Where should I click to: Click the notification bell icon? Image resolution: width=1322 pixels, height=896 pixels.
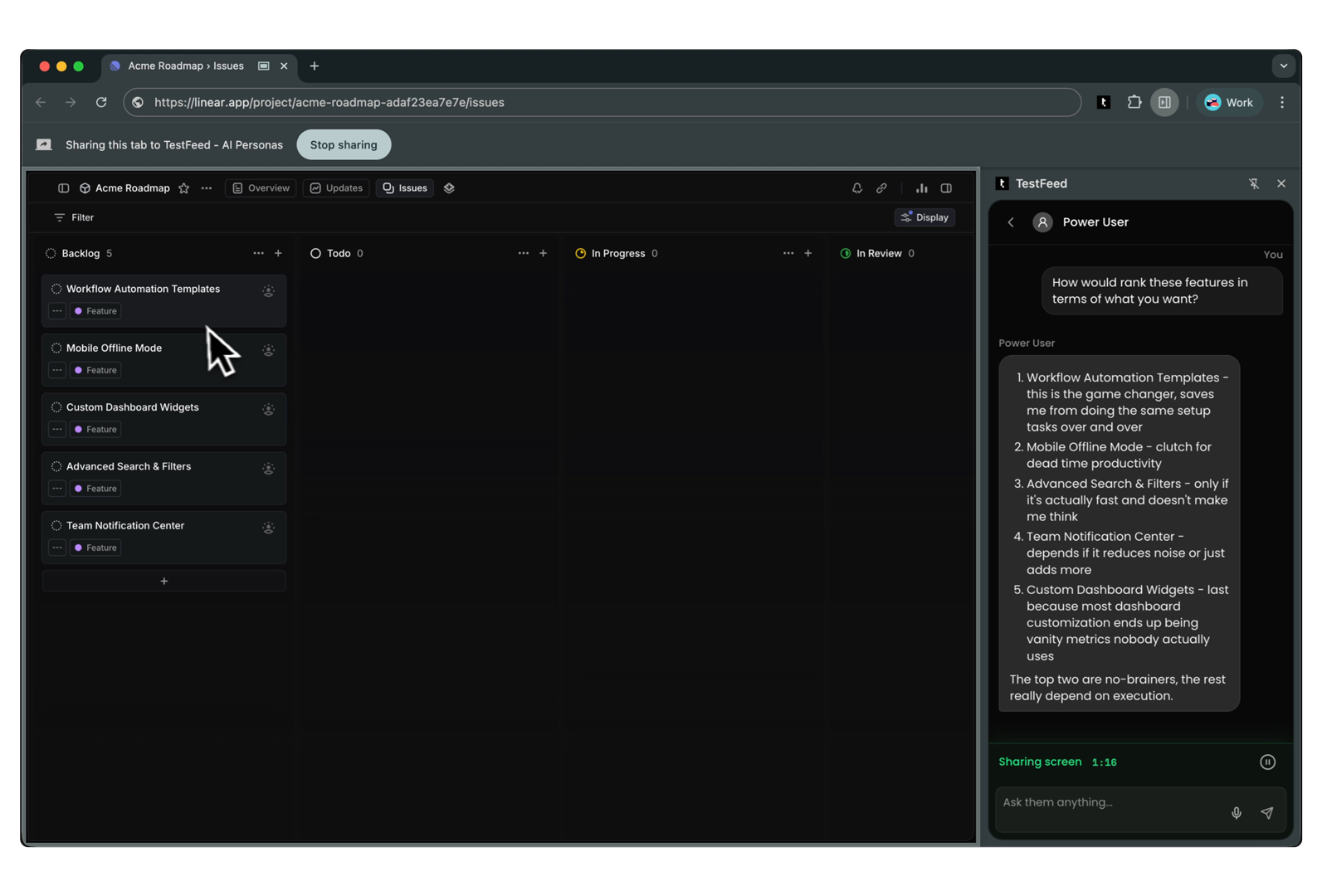coord(857,188)
